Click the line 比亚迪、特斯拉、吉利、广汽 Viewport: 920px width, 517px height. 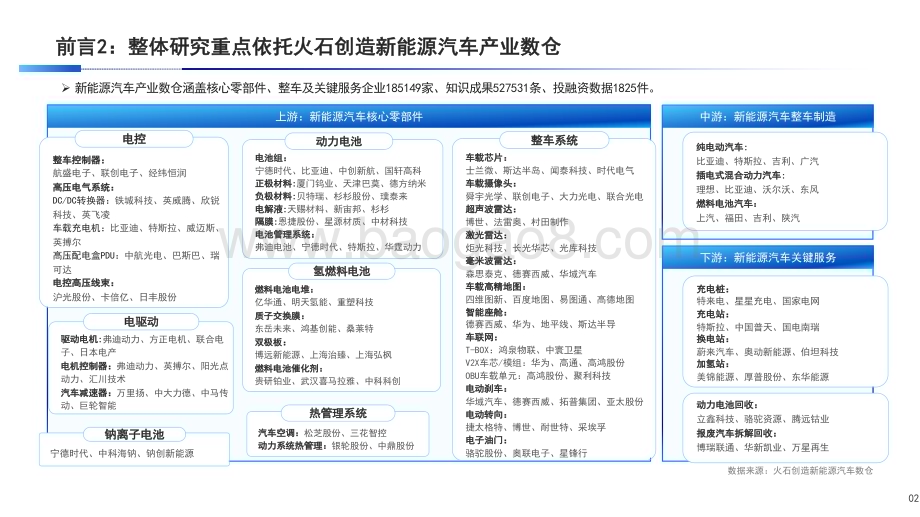(x=757, y=161)
